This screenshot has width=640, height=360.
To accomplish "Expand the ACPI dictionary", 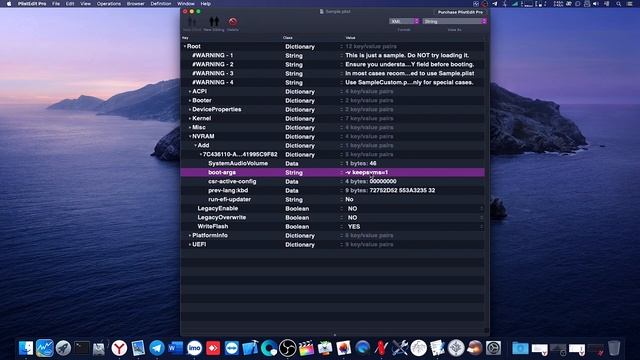I will [x=190, y=91].
